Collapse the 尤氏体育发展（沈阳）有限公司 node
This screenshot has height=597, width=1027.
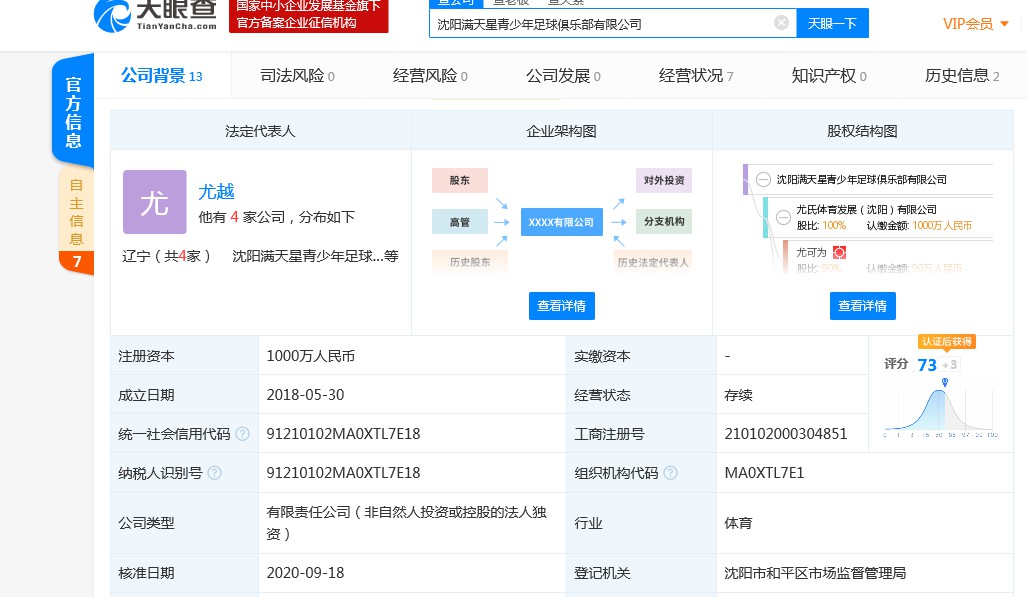click(783, 217)
